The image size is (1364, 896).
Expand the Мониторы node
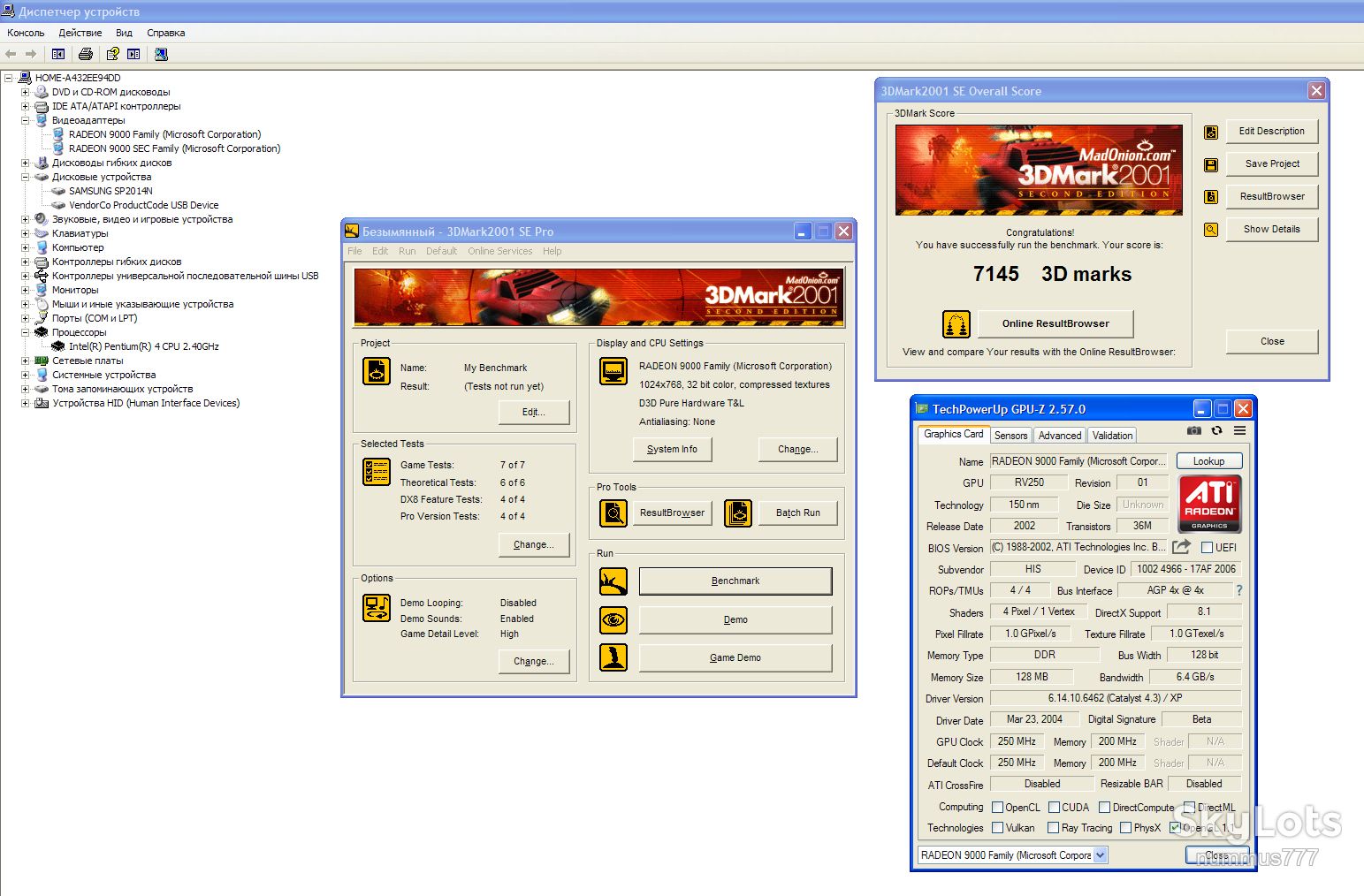[x=25, y=290]
